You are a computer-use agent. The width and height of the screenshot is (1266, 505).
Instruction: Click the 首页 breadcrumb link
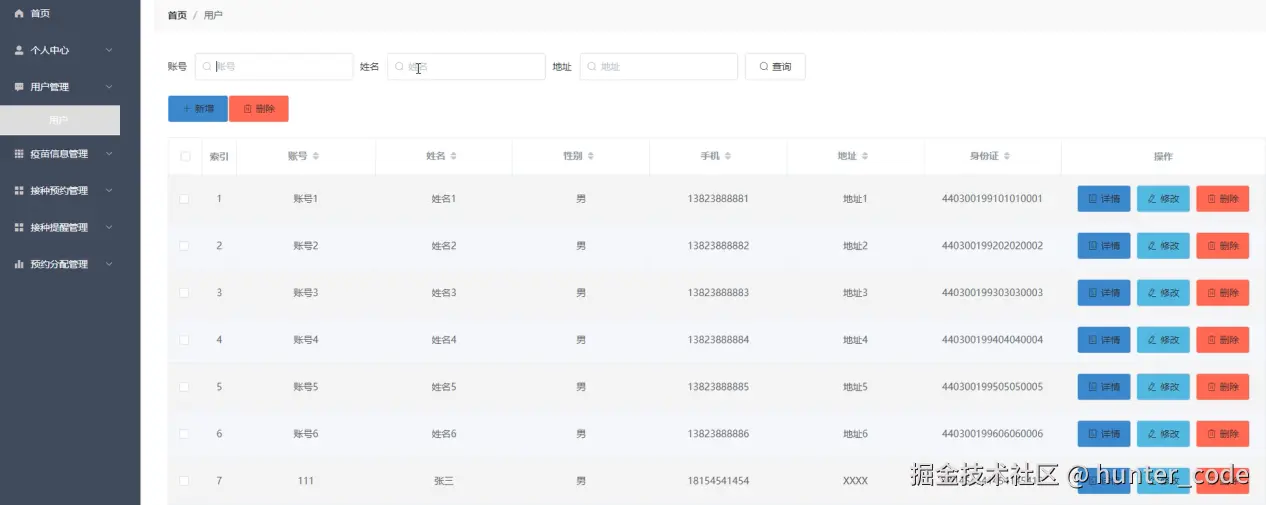click(x=177, y=15)
